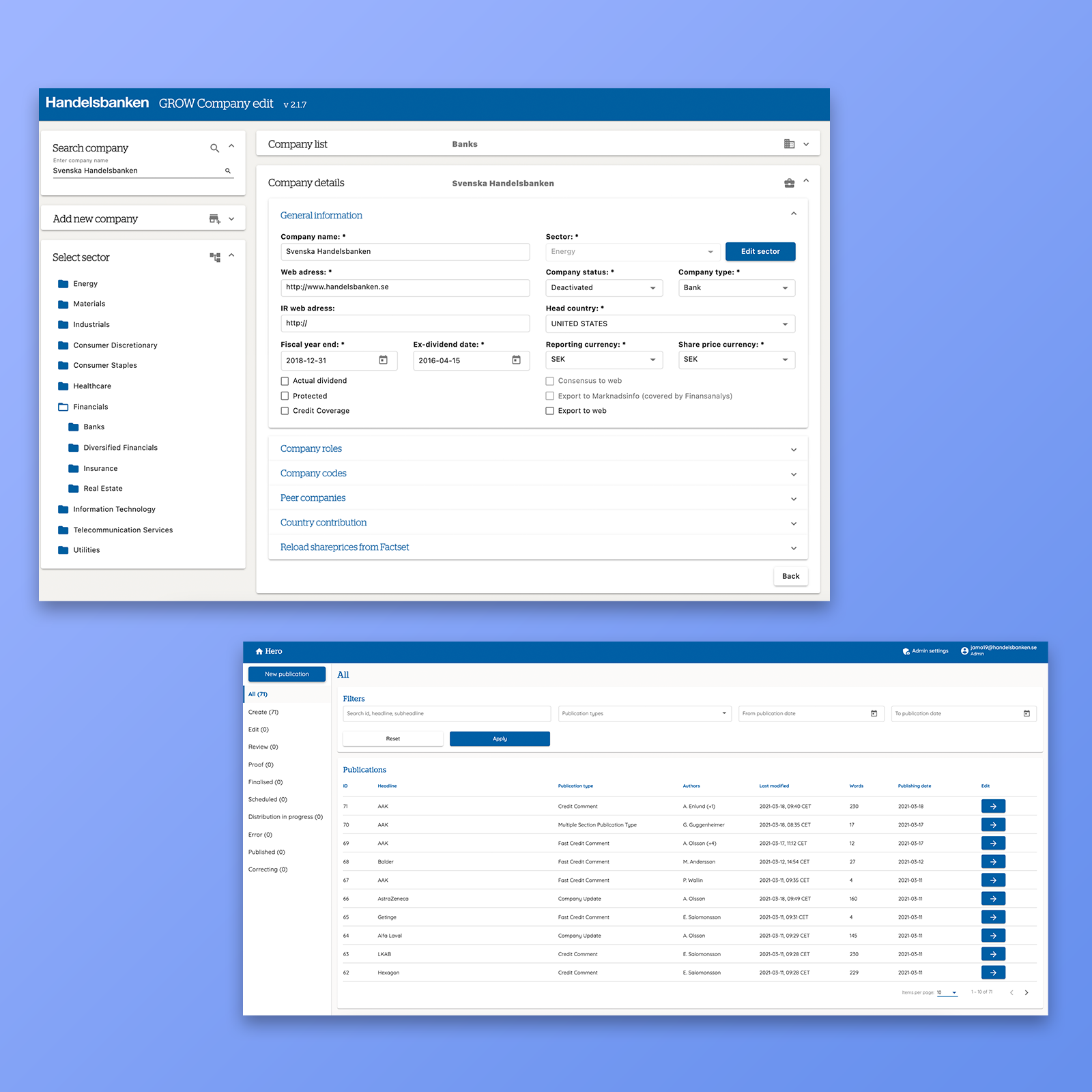Click the Search id, headline field
Image resolution: width=1092 pixels, height=1092 pixels.
[x=447, y=714]
